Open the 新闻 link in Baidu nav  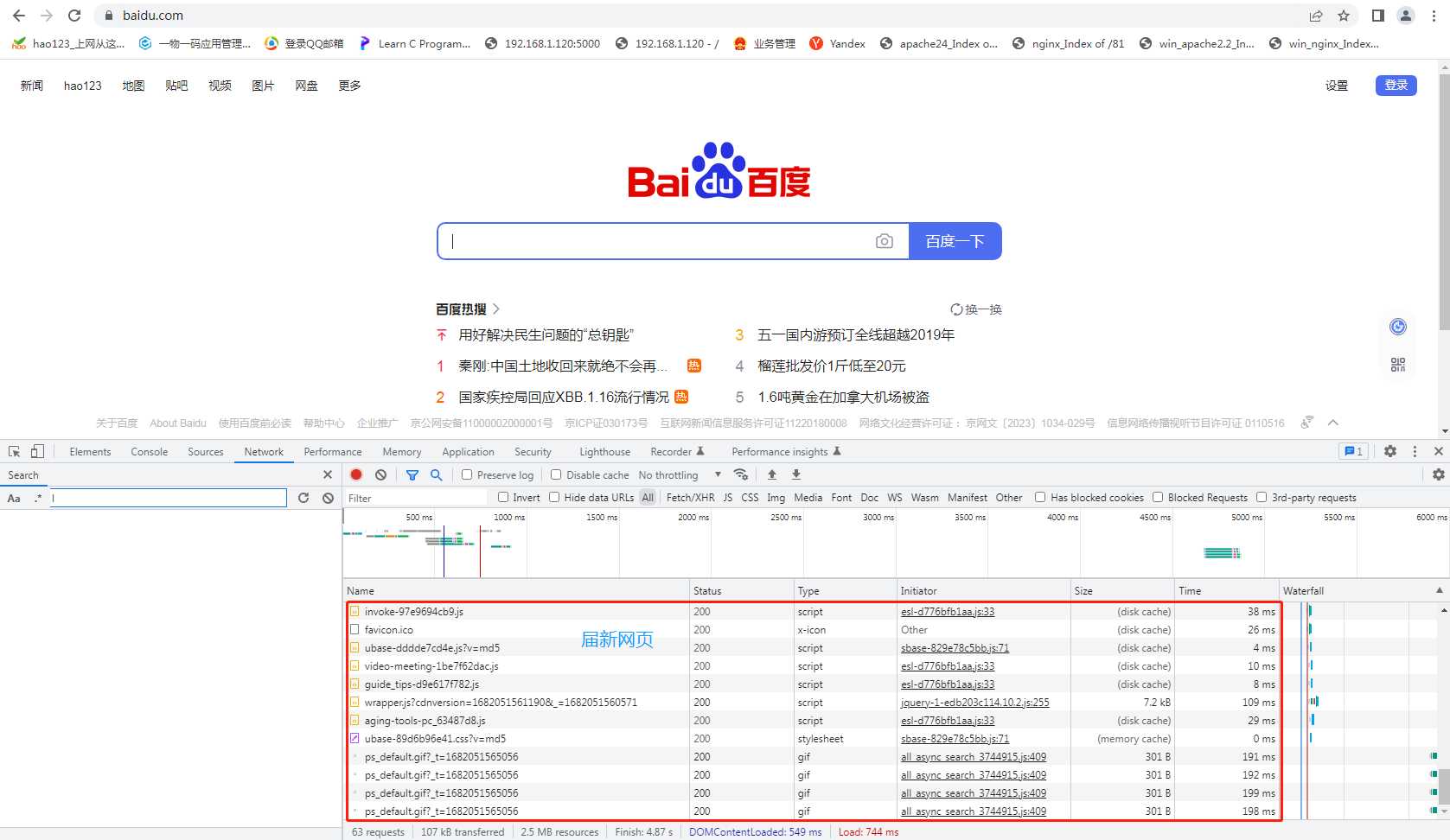(x=32, y=85)
